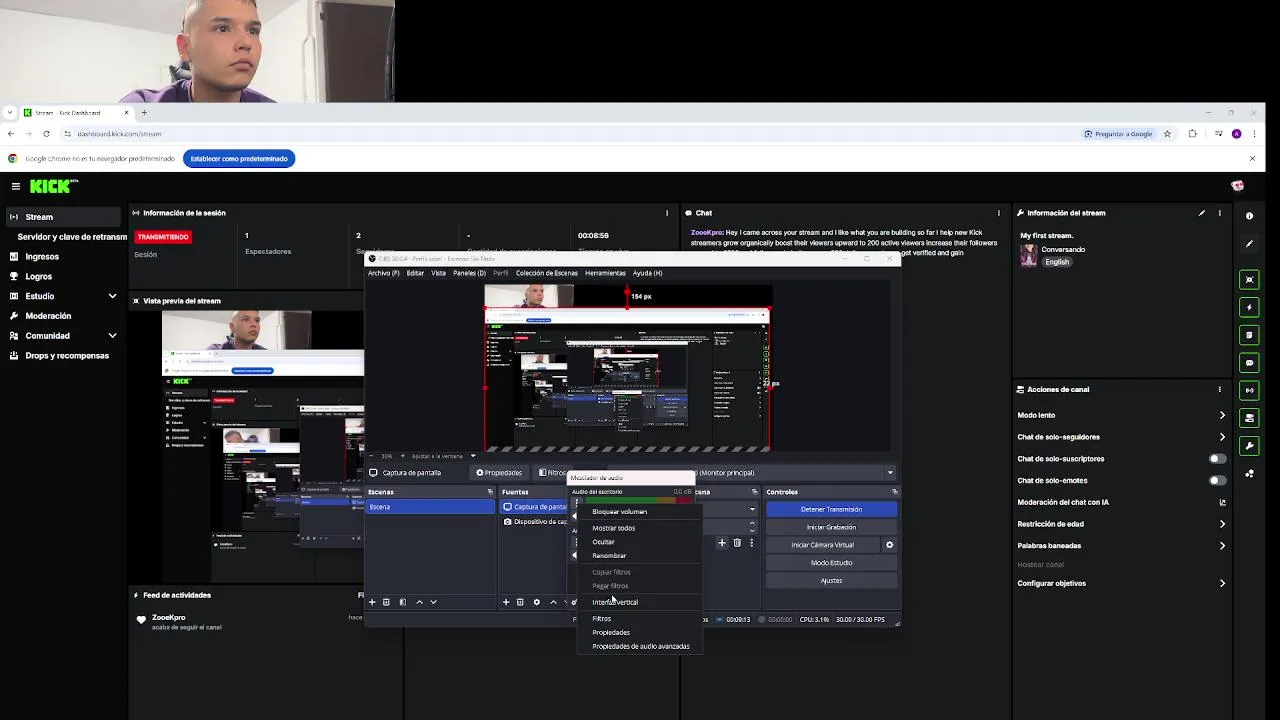Open Información de la sesión options menu
1280x720 pixels.
click(667, 213)
